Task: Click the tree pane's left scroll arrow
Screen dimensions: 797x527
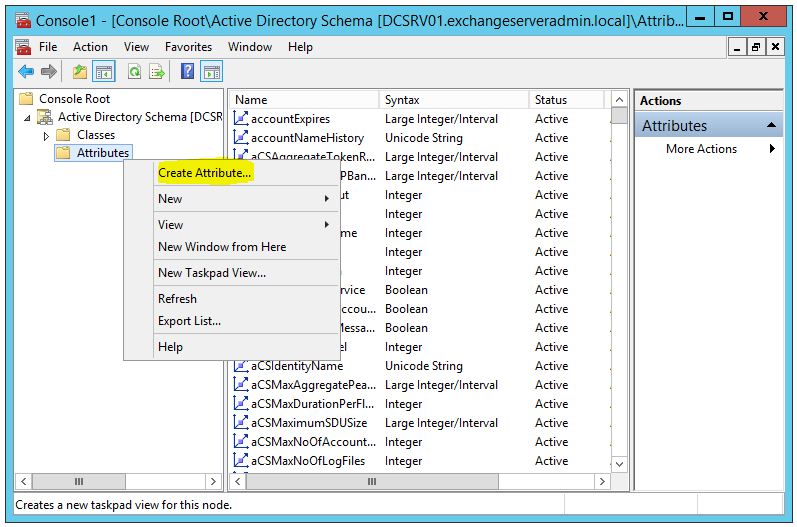Action: click(x=23, y=481)
